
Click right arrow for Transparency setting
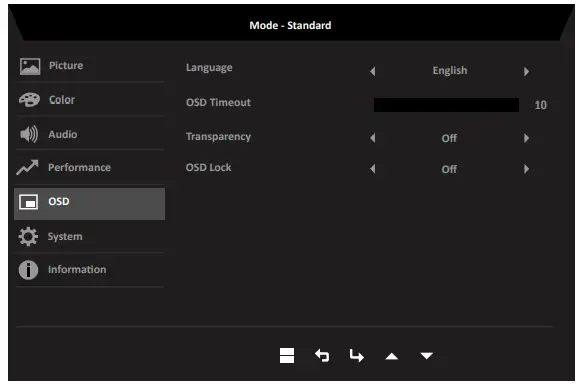[526, 138]
